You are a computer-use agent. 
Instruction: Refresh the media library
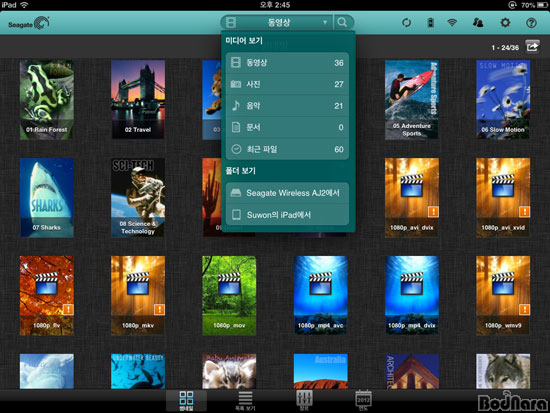(x=406, y=23)
